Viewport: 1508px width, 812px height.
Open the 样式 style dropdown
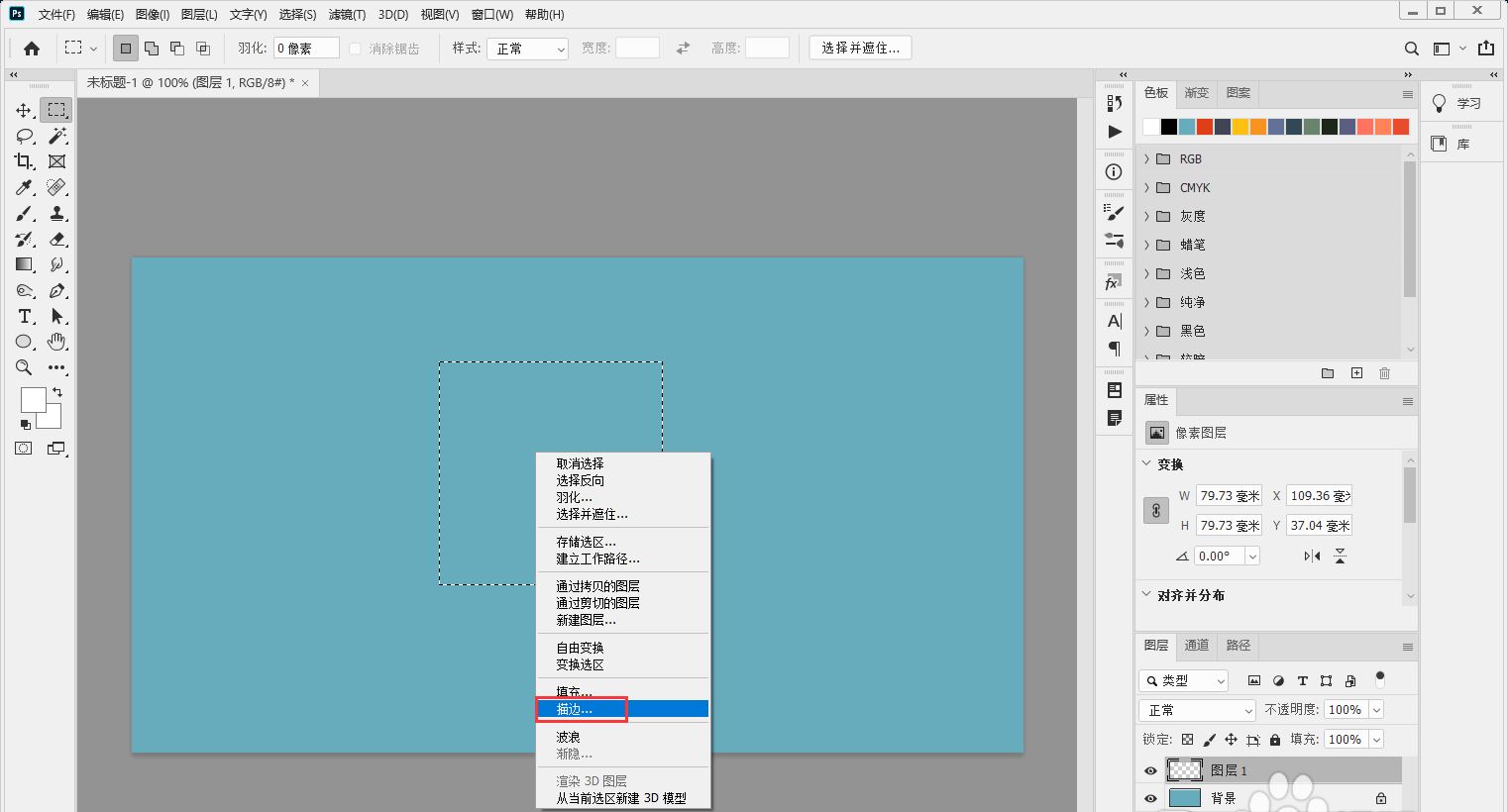(x=527, y=49)
